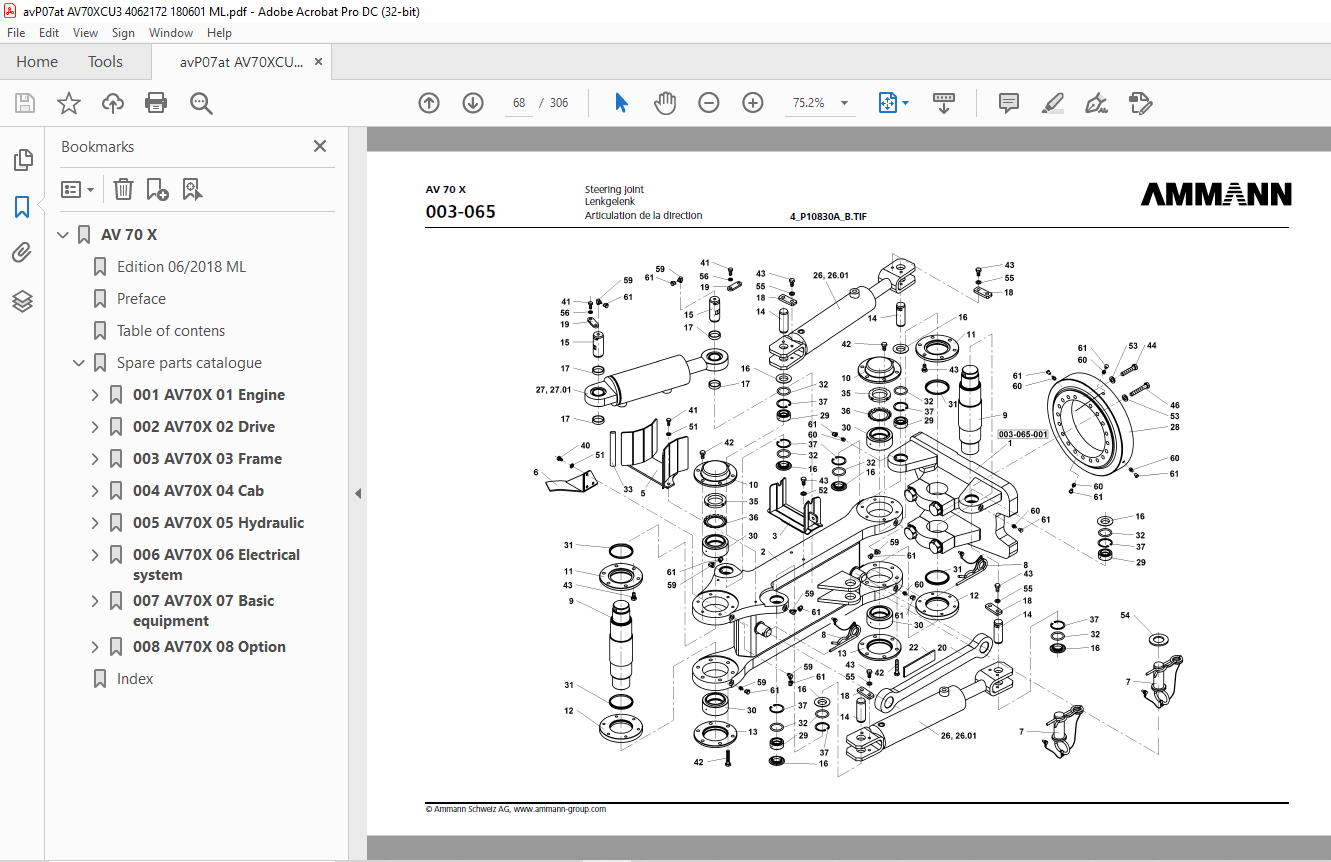The height and width of the screenshot is (862, 1331).
Task: Click the stamp tool icon in toolbar
Action: 1140,103
